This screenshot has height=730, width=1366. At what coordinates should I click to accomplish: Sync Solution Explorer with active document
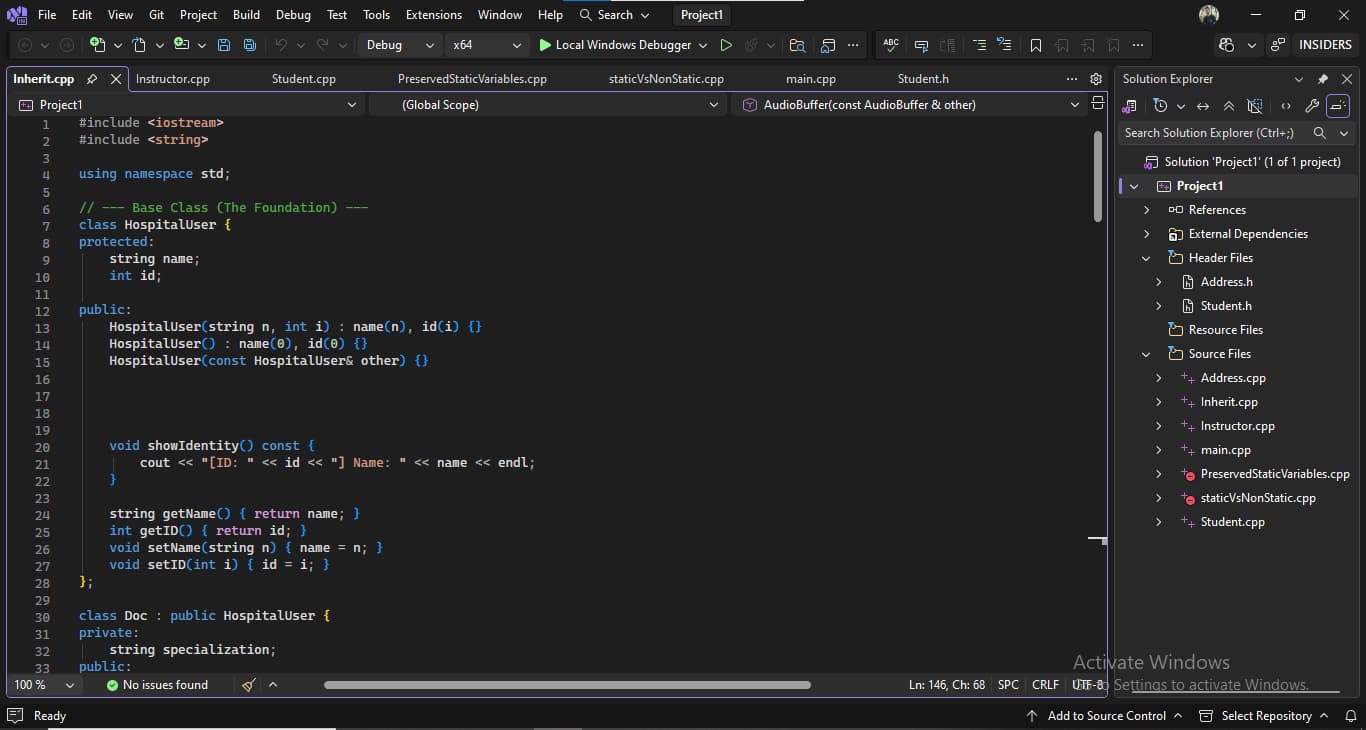click(1203, 105)
